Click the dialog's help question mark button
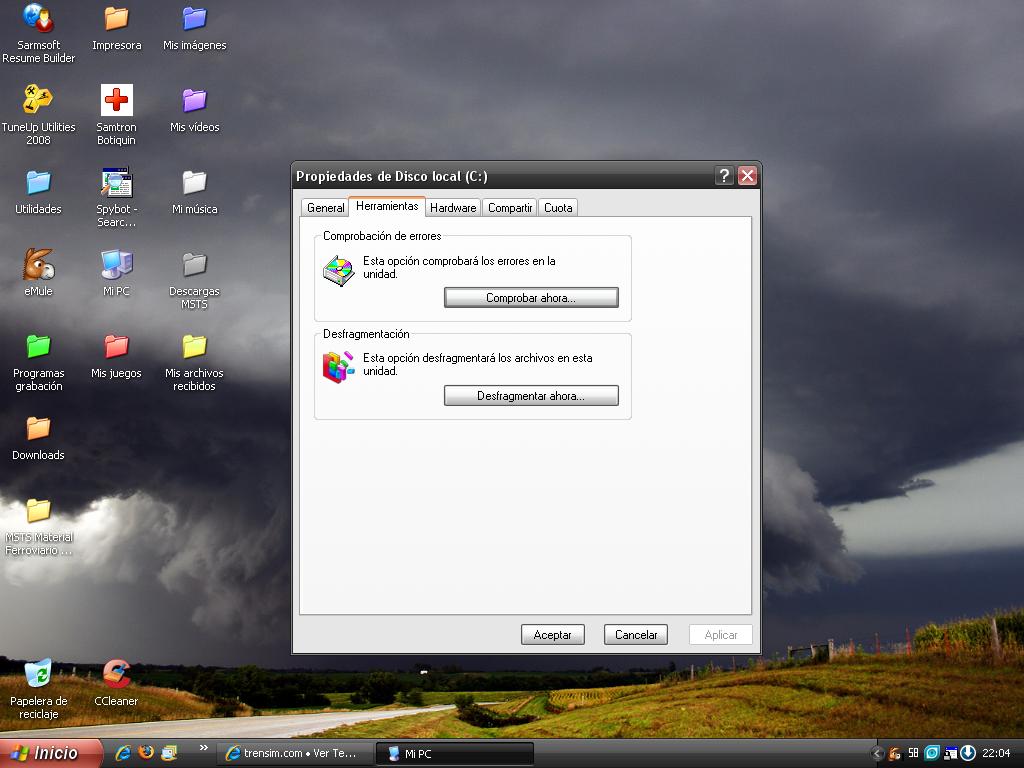1024x768 pixels. [724, 176]
